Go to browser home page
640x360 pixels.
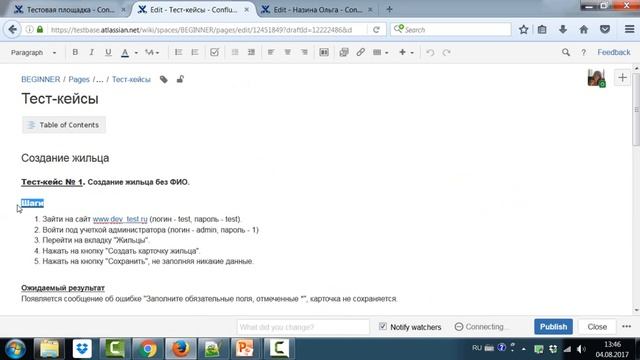tap(584, 29)
